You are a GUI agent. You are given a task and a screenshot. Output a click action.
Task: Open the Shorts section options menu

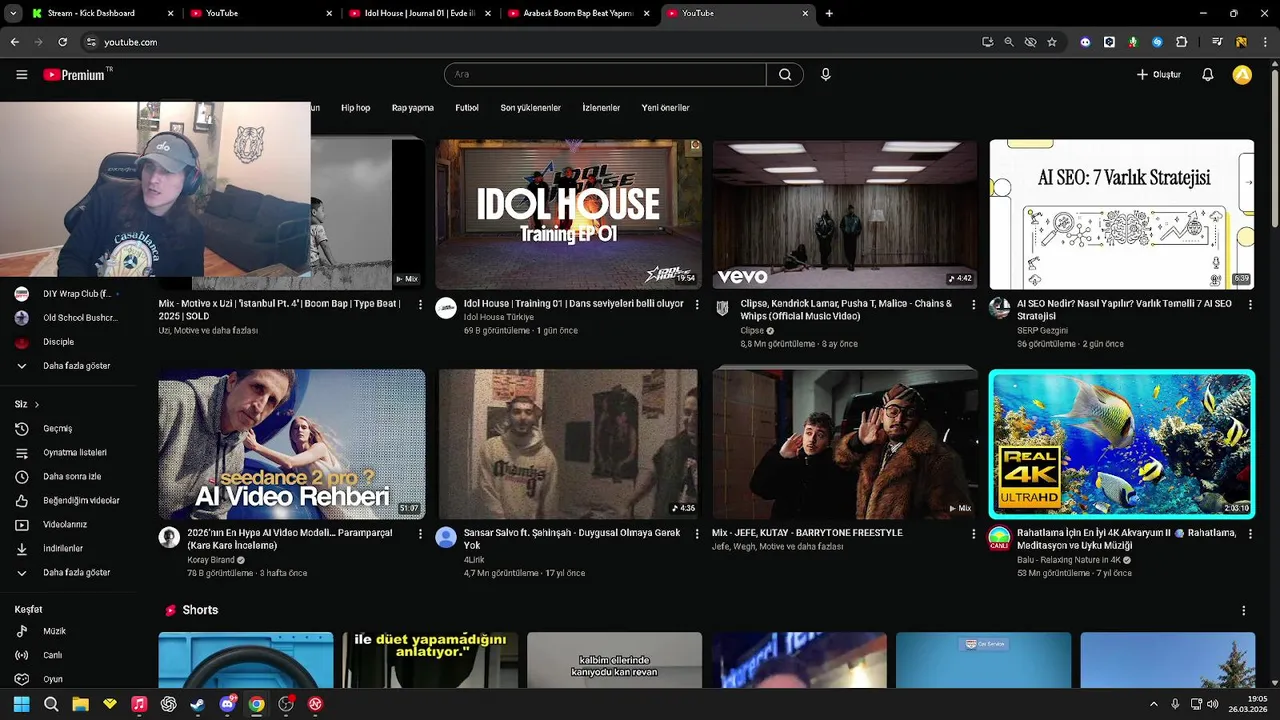1244,610
